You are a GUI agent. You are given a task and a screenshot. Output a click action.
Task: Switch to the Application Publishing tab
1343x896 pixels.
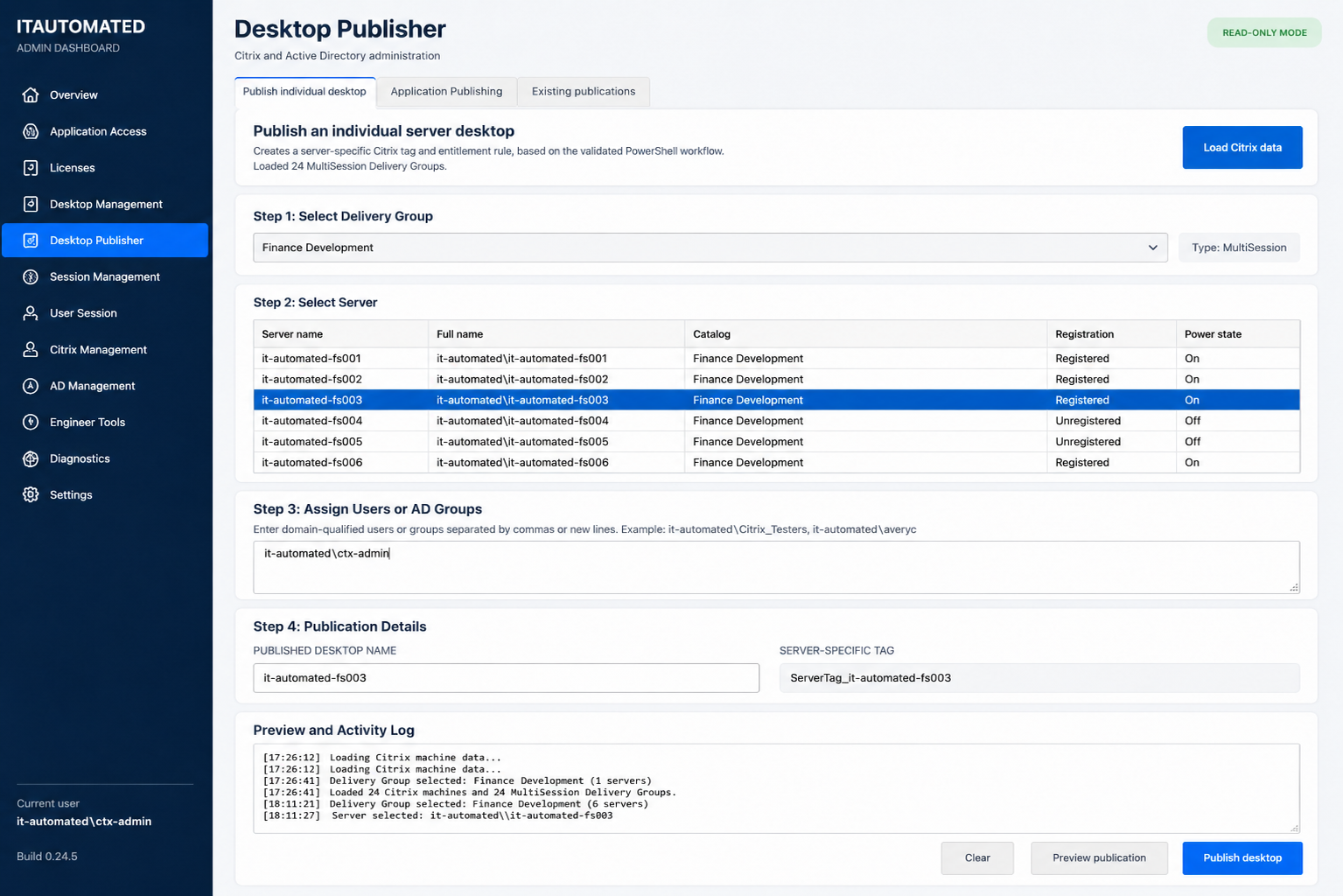click(x=446, y=91)
